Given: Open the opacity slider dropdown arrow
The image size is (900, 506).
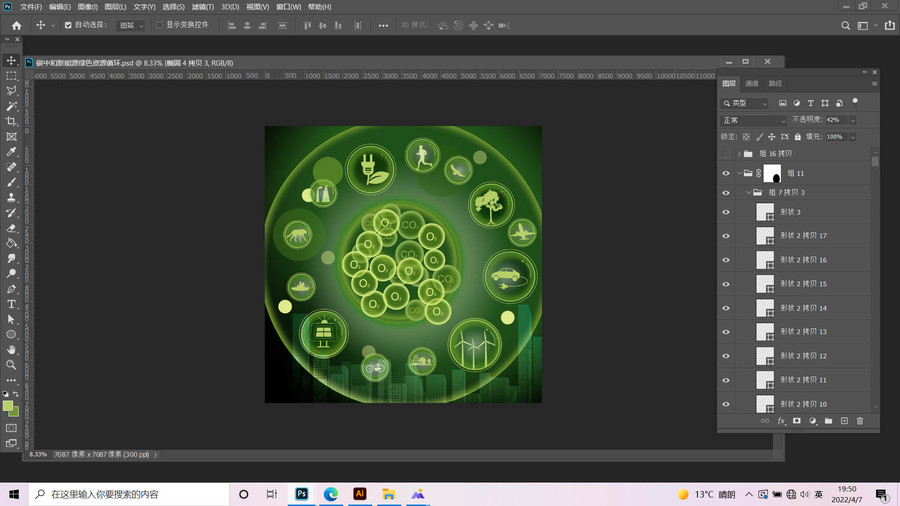Looking at the screenshot, I should point(853,120).
